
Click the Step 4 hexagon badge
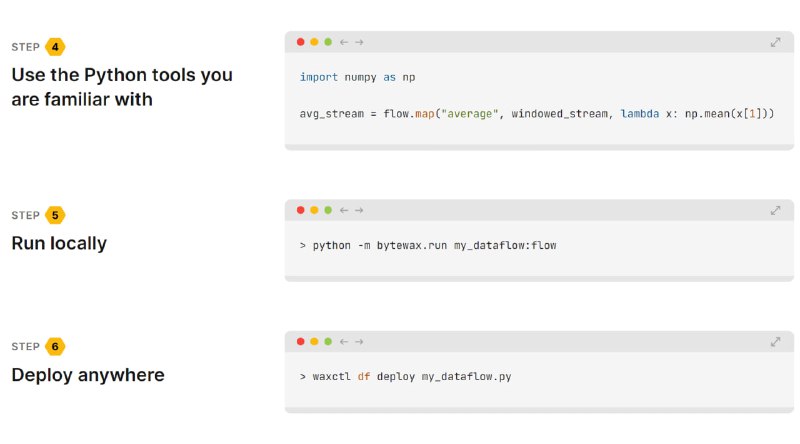(x=55, y=47)
